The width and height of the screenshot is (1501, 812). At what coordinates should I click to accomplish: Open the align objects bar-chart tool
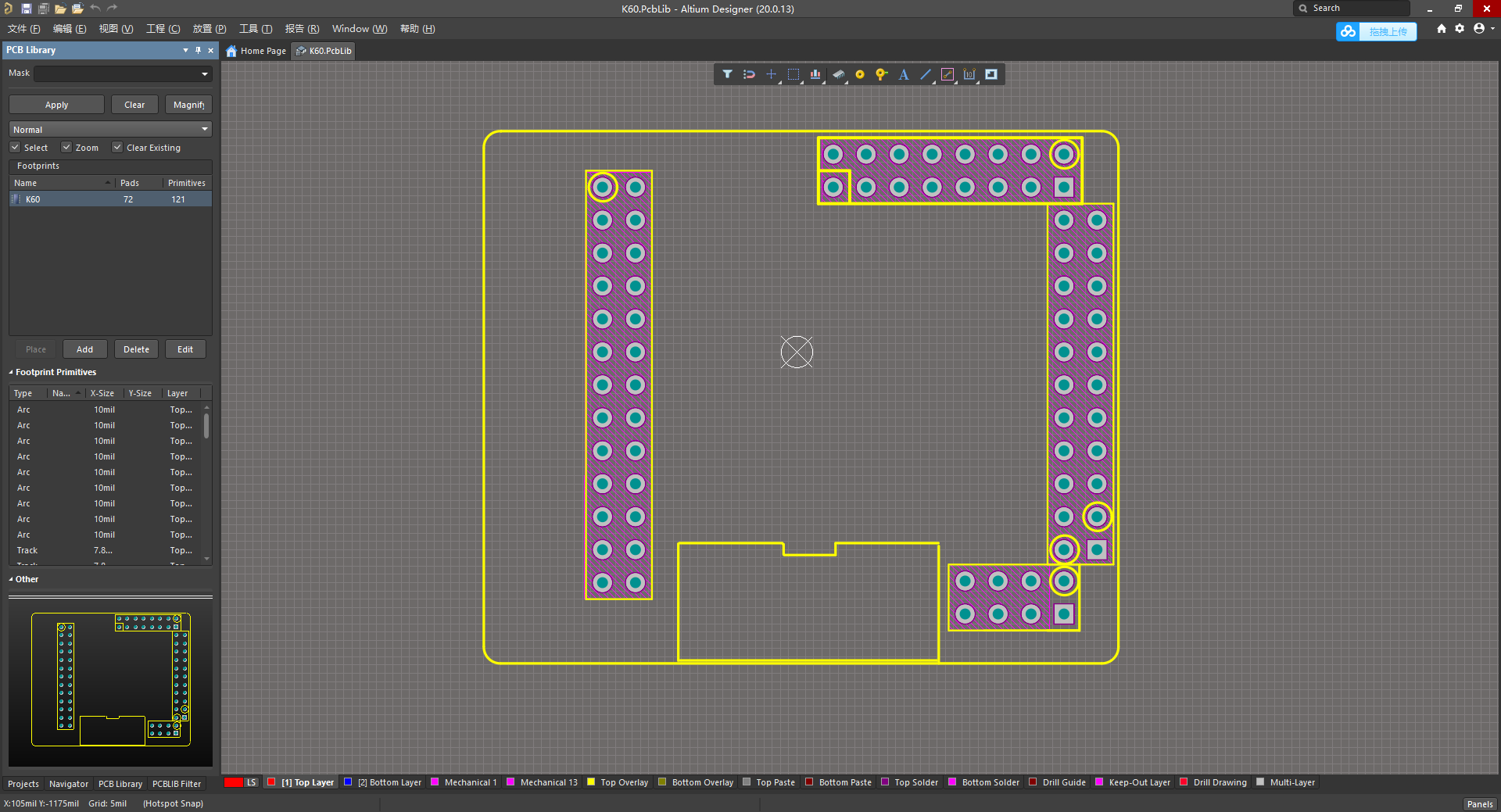pos(815,74)
